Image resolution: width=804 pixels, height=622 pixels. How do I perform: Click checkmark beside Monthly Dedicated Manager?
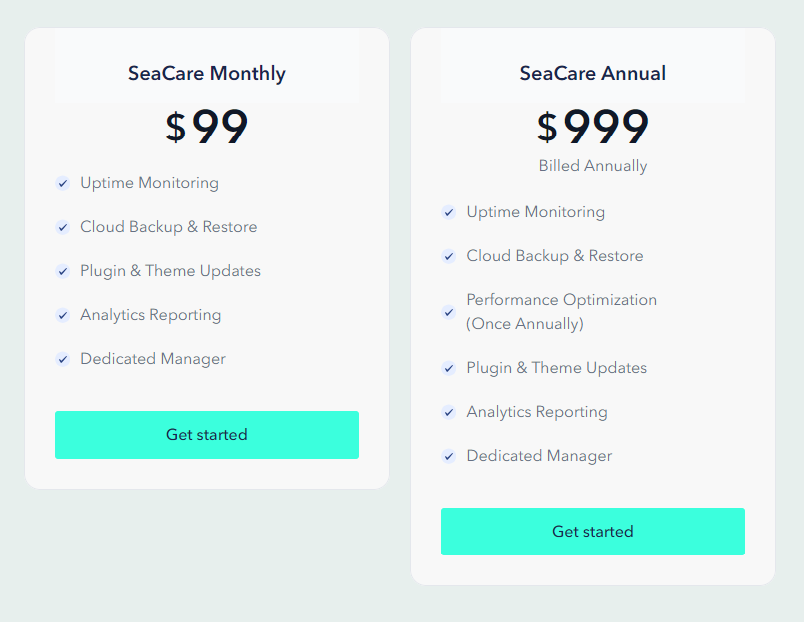point(62,359)
